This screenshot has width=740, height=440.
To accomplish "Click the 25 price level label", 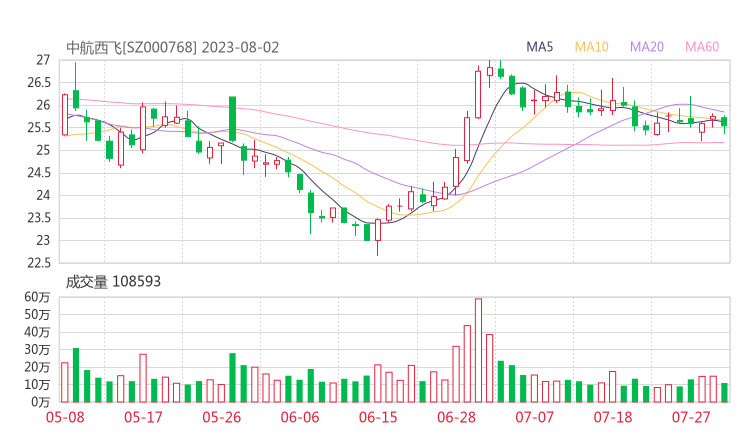I will (43, 150).
